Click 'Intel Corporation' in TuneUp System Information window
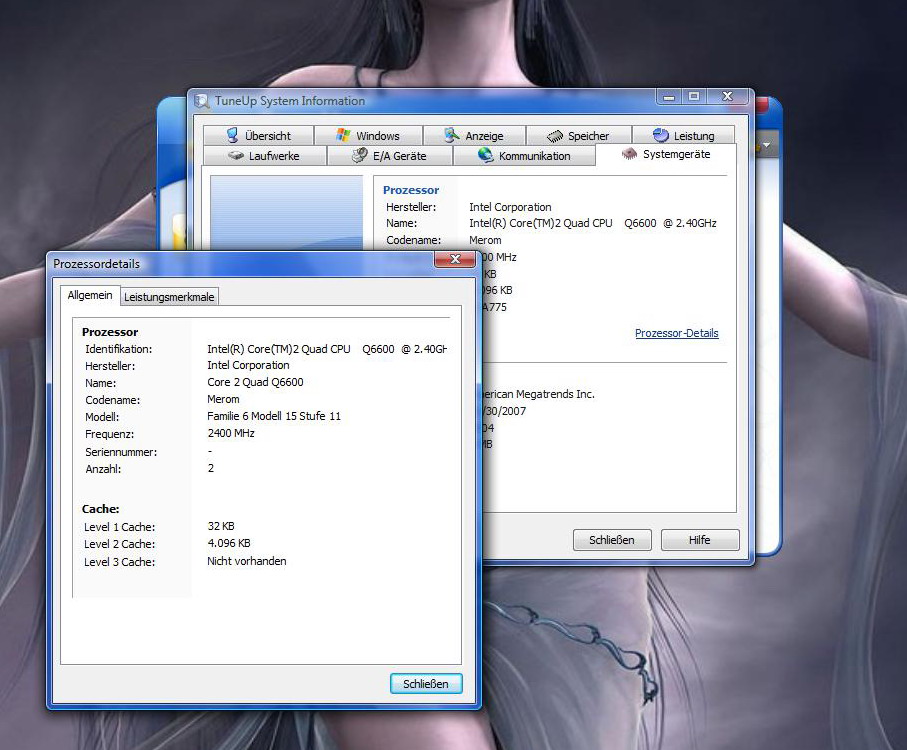Viewport: 907px width, 750px height. pyautogui.click(x=510, y=207)
